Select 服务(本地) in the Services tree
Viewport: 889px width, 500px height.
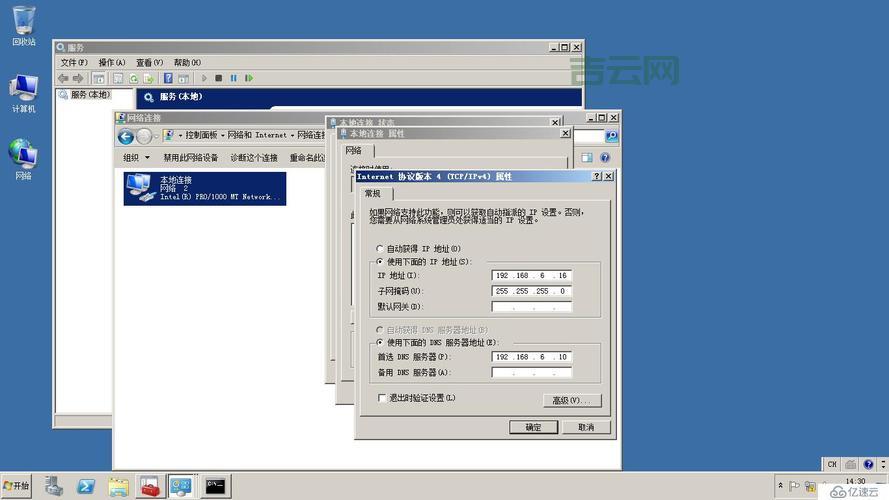coord(89,95)
